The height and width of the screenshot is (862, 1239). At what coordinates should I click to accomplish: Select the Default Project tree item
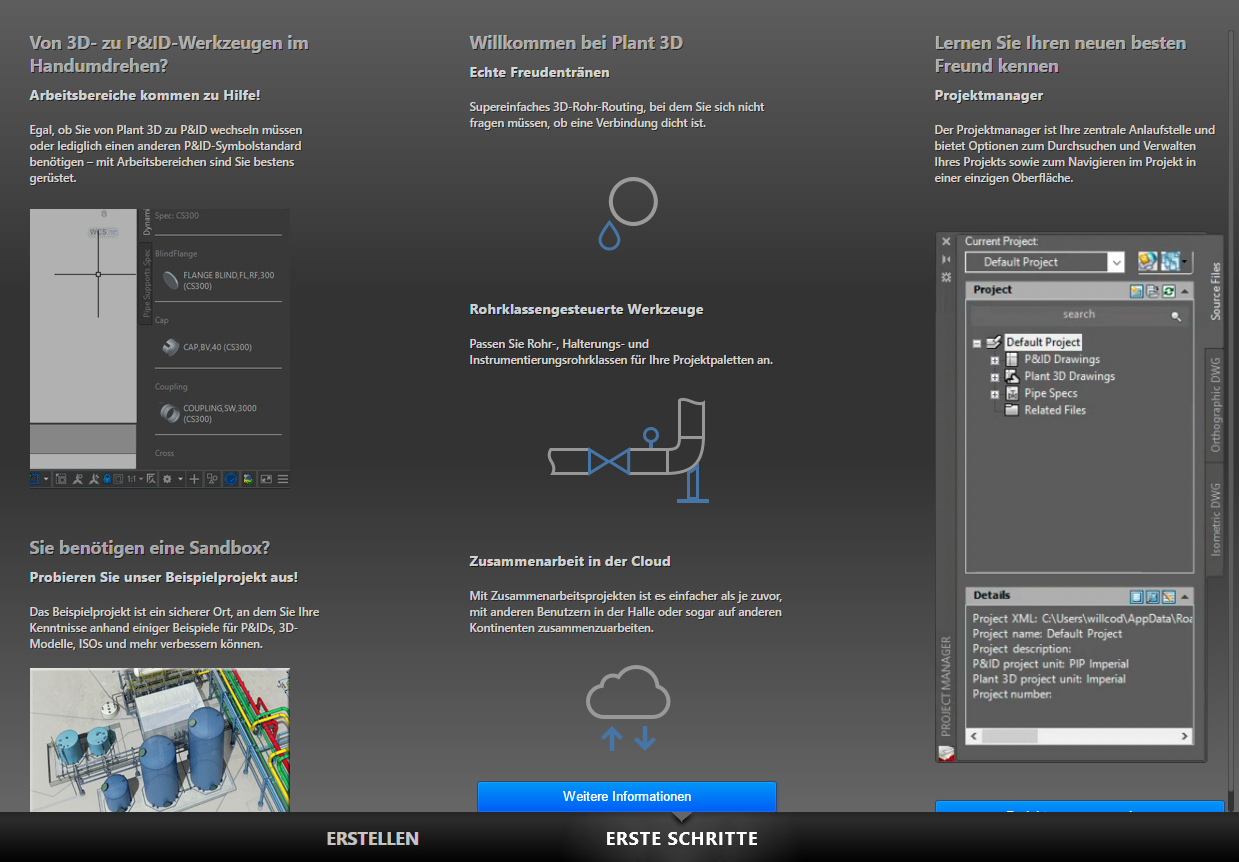click(x=1043, y=342)
